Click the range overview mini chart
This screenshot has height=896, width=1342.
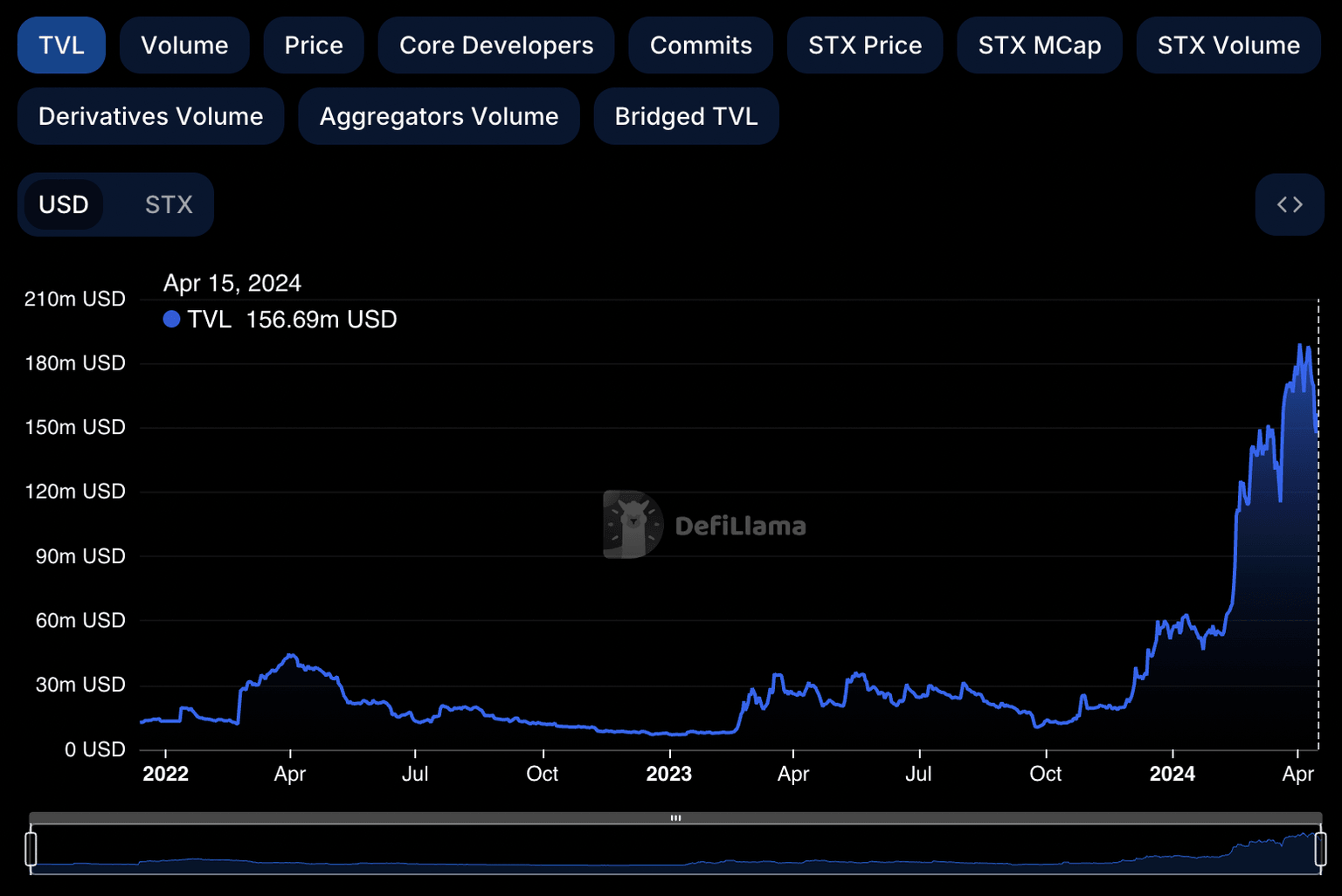(675, 849)
